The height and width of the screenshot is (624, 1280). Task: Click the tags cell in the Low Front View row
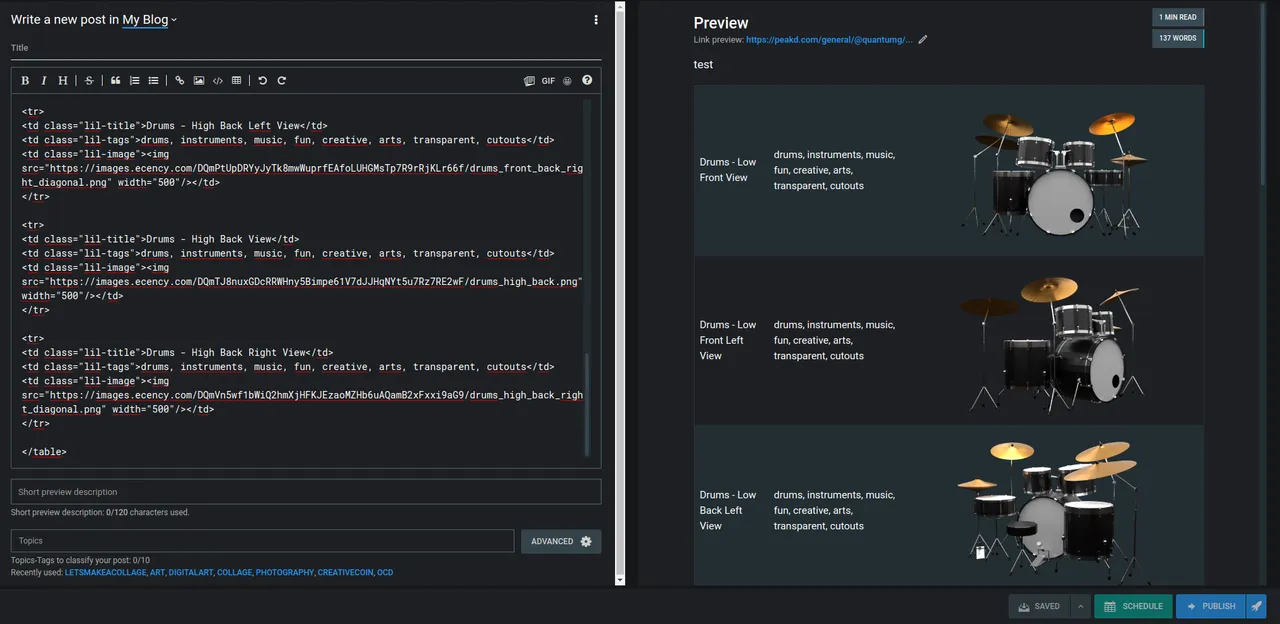(834, 170)
